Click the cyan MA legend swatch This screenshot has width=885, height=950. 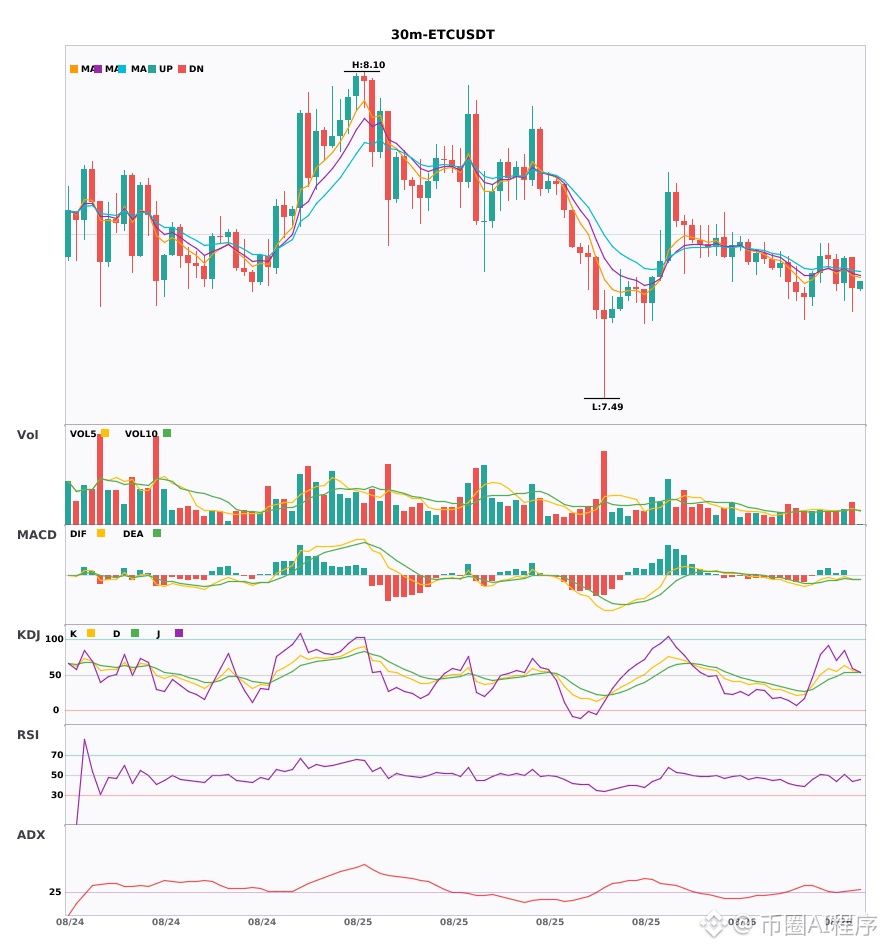[x=122, y=69]
